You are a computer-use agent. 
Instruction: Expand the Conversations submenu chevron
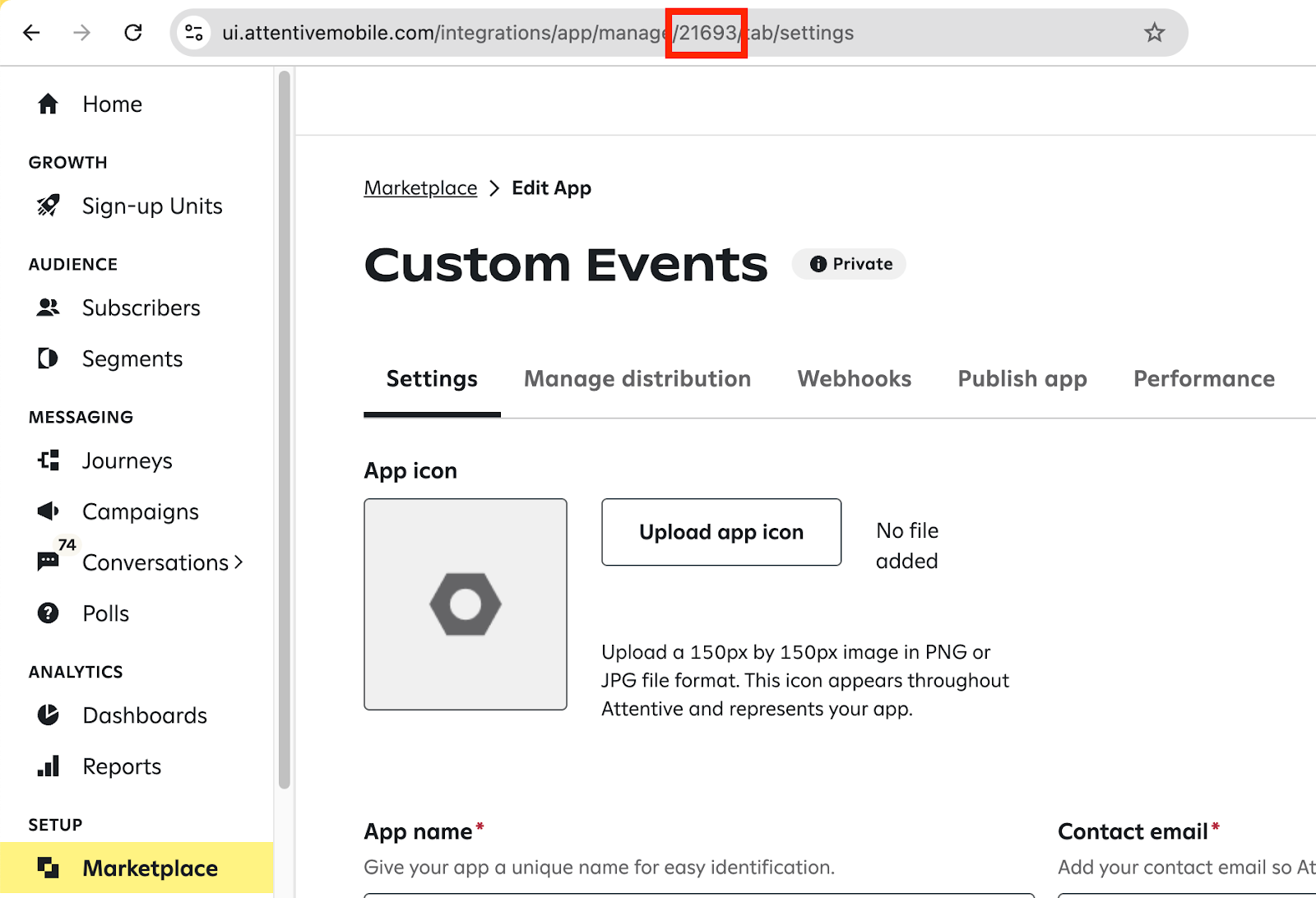coord(239,562)
